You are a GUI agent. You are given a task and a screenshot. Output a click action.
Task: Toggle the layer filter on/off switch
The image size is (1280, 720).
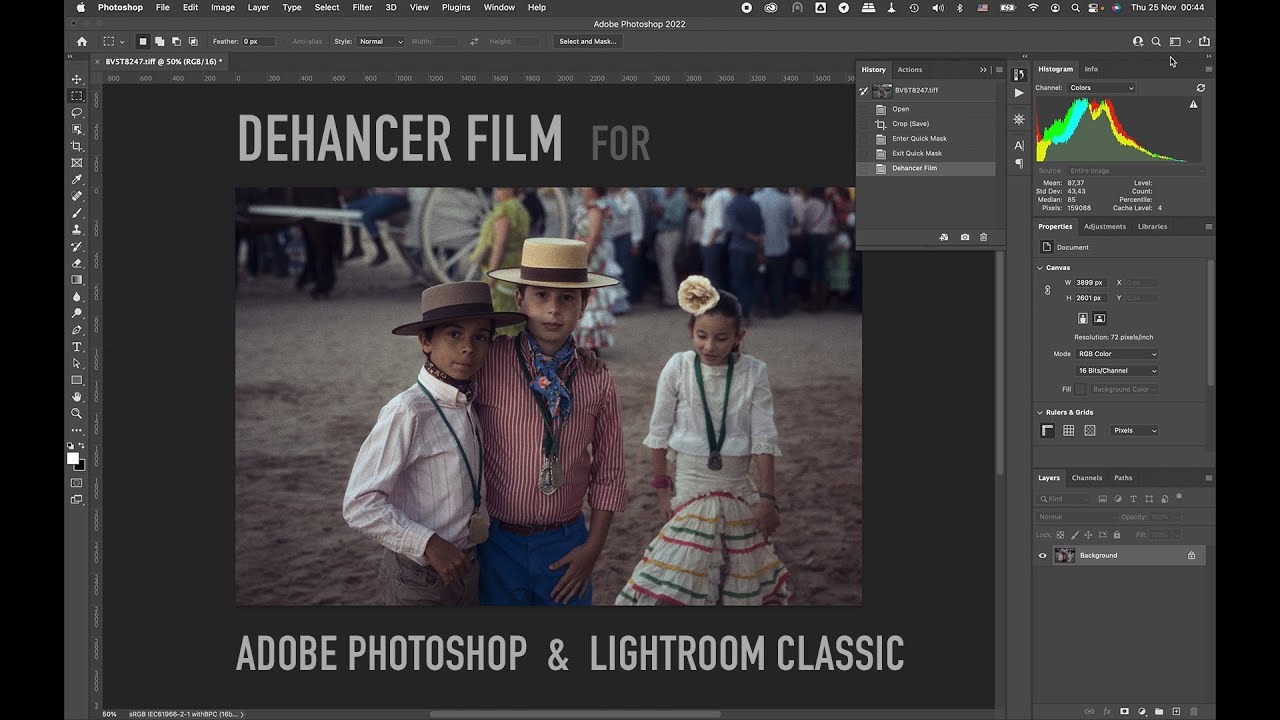click(1179, 497)
